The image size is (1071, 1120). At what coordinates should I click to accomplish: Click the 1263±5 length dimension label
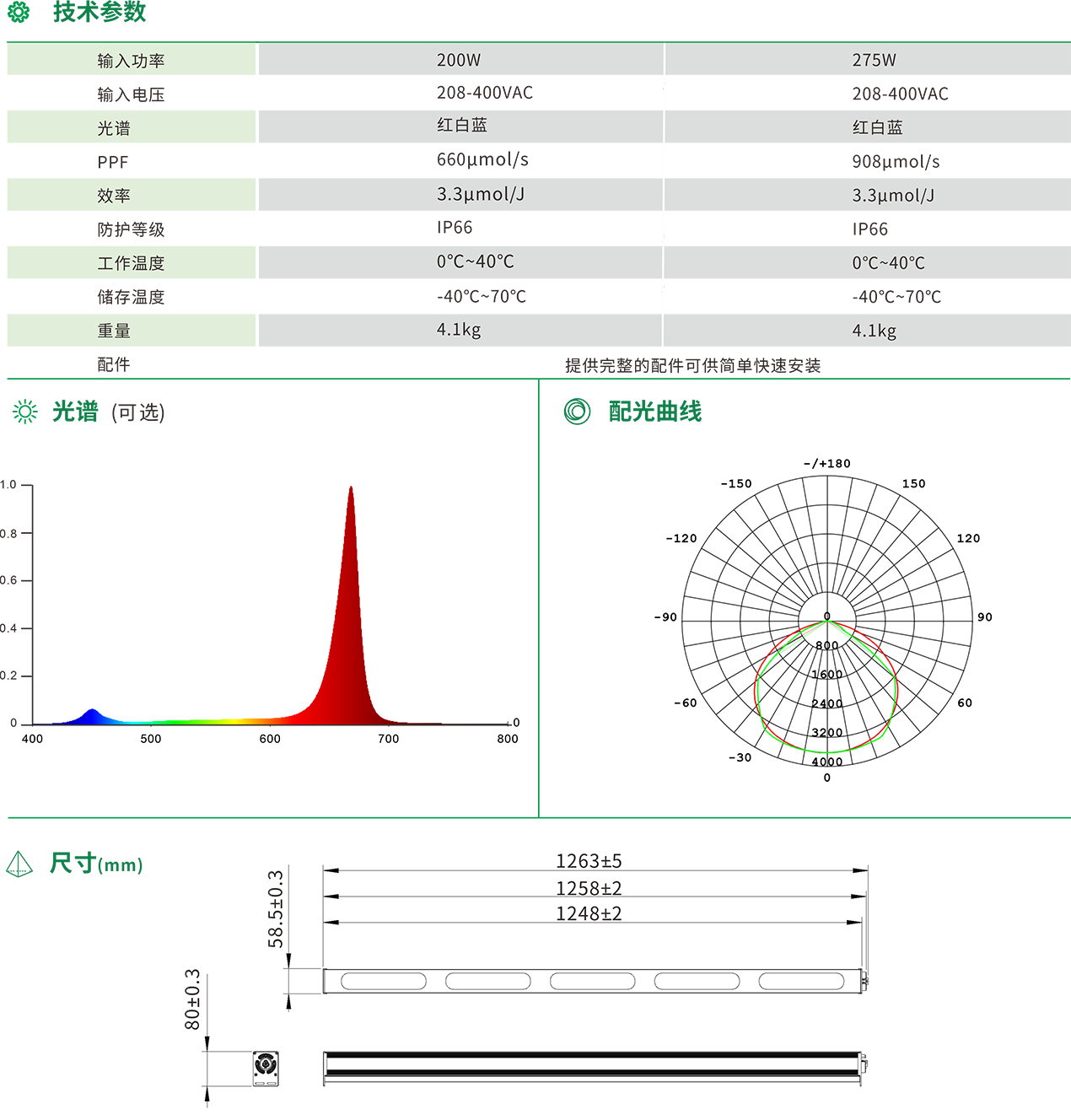point(589,861)
